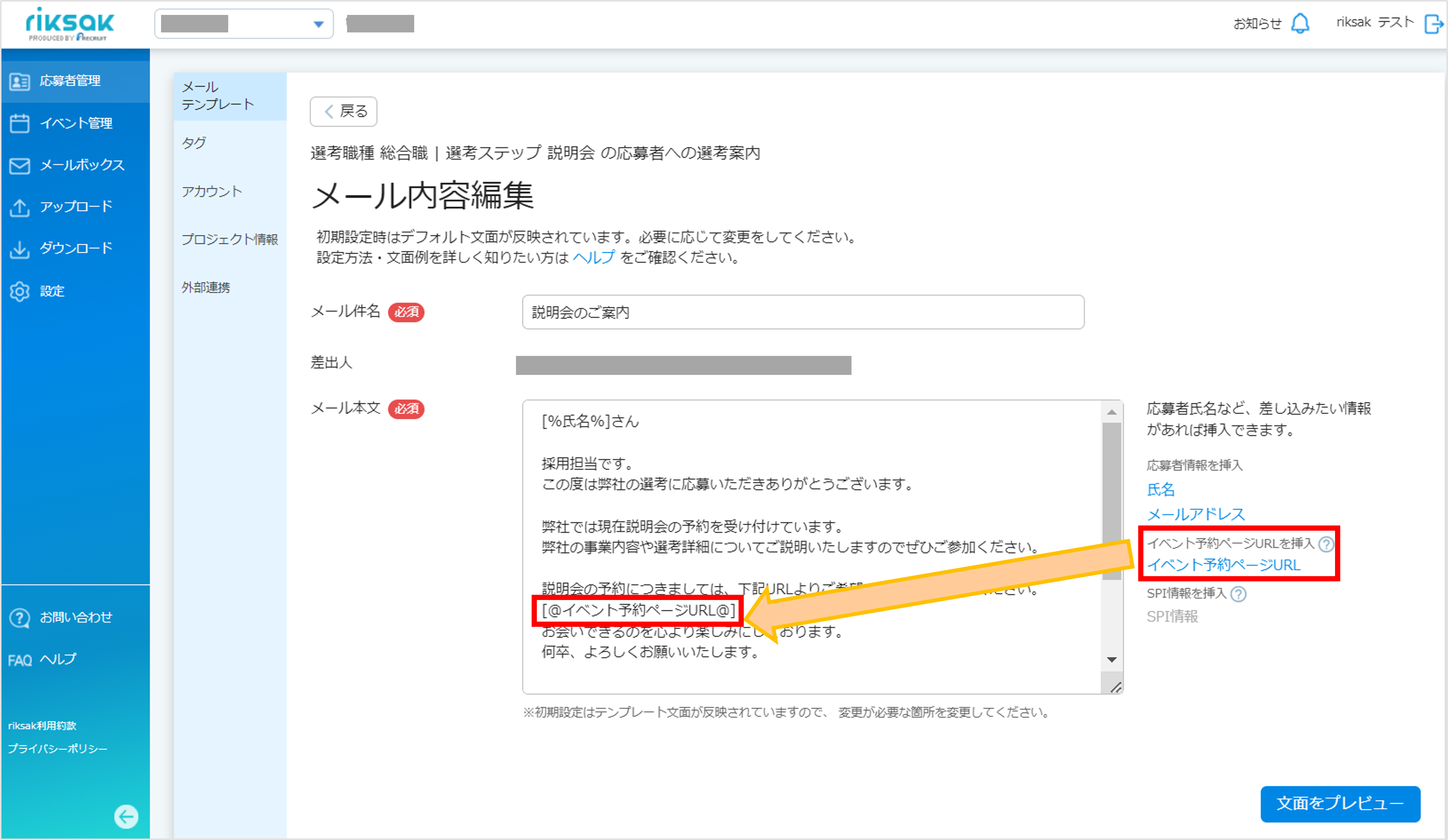
Task: Click [@イベント予約ページURL@] placeholder in body
Action: pyautogui.click(x=638, y=610)
